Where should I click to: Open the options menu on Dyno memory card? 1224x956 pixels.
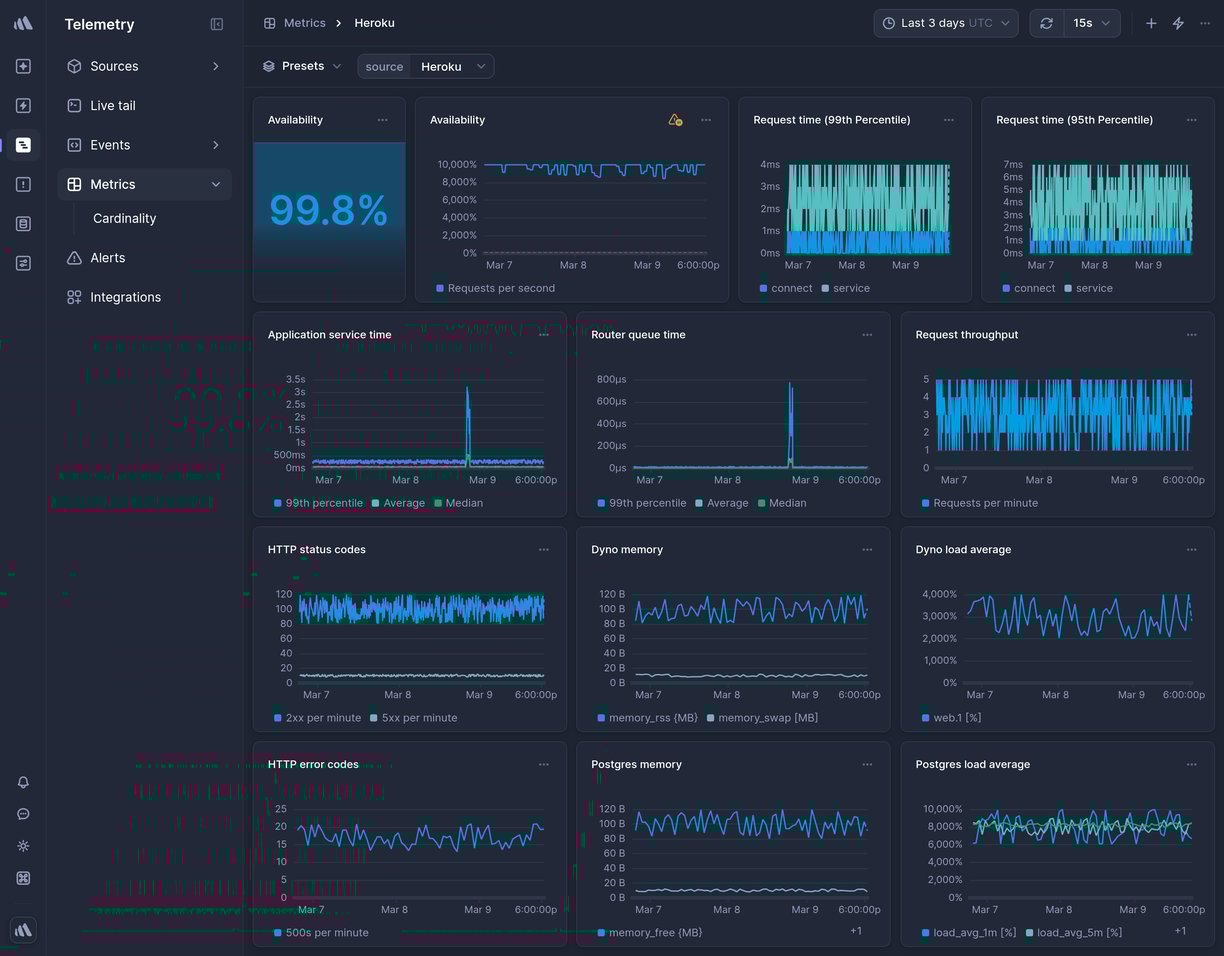coord(867,549)
